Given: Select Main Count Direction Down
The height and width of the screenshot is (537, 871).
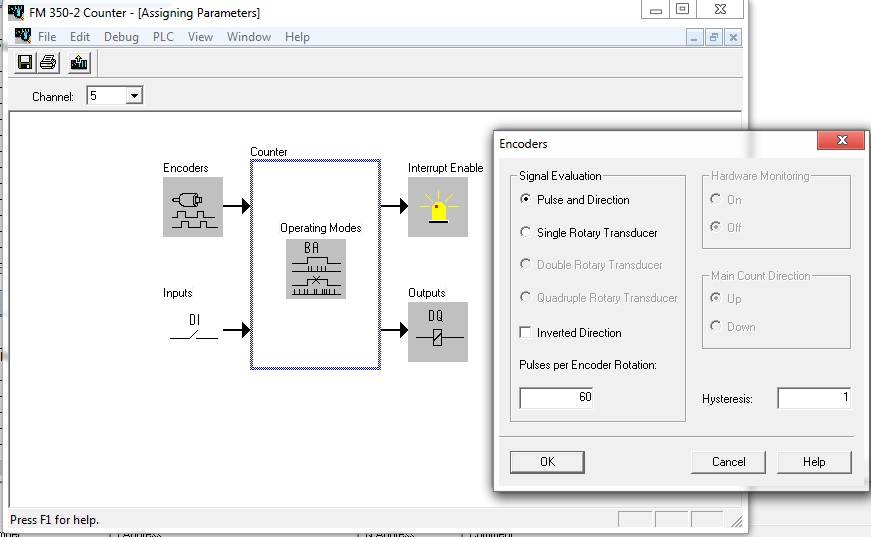Looking at the screenshot, I should [715, 326].
